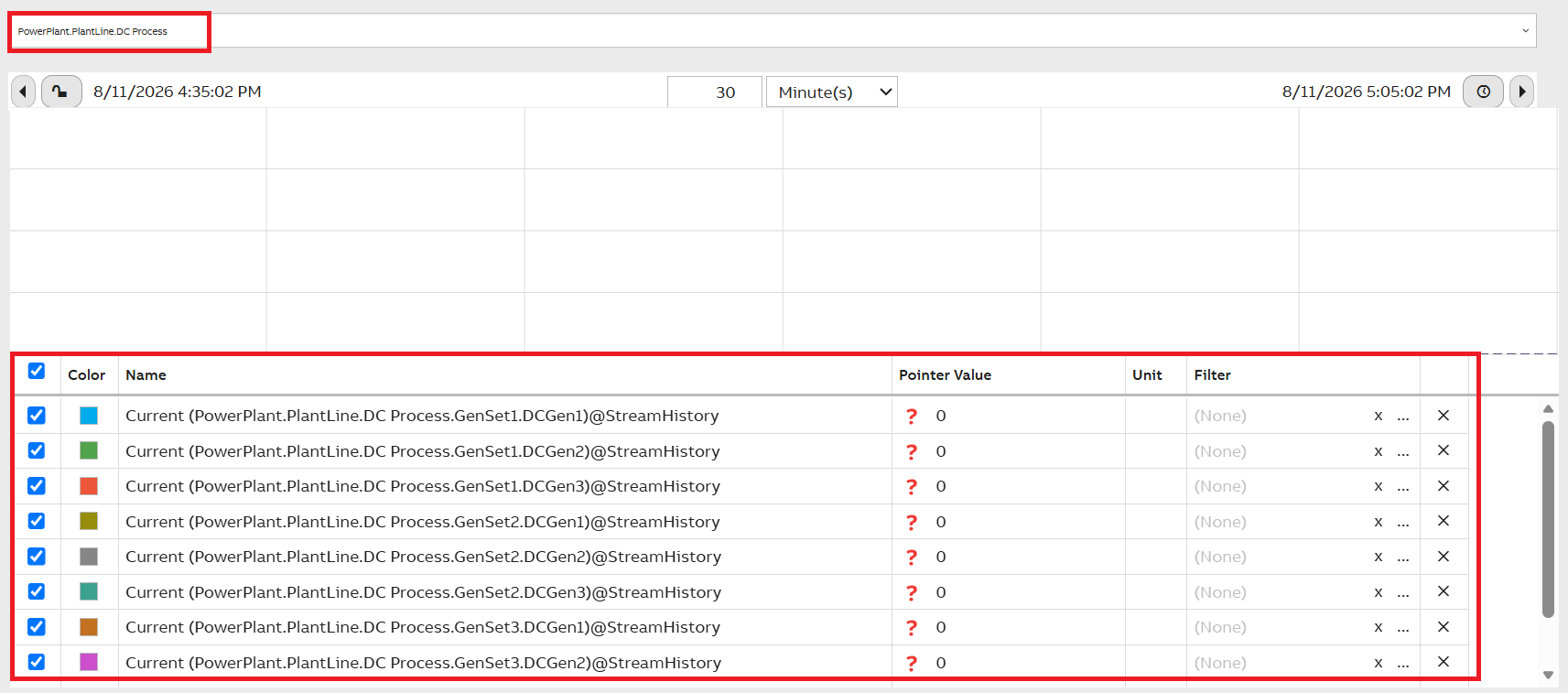Click the step-back arrow beside the start time
The width and height of the screenshot is (1568, 693).
click(23, 92)
